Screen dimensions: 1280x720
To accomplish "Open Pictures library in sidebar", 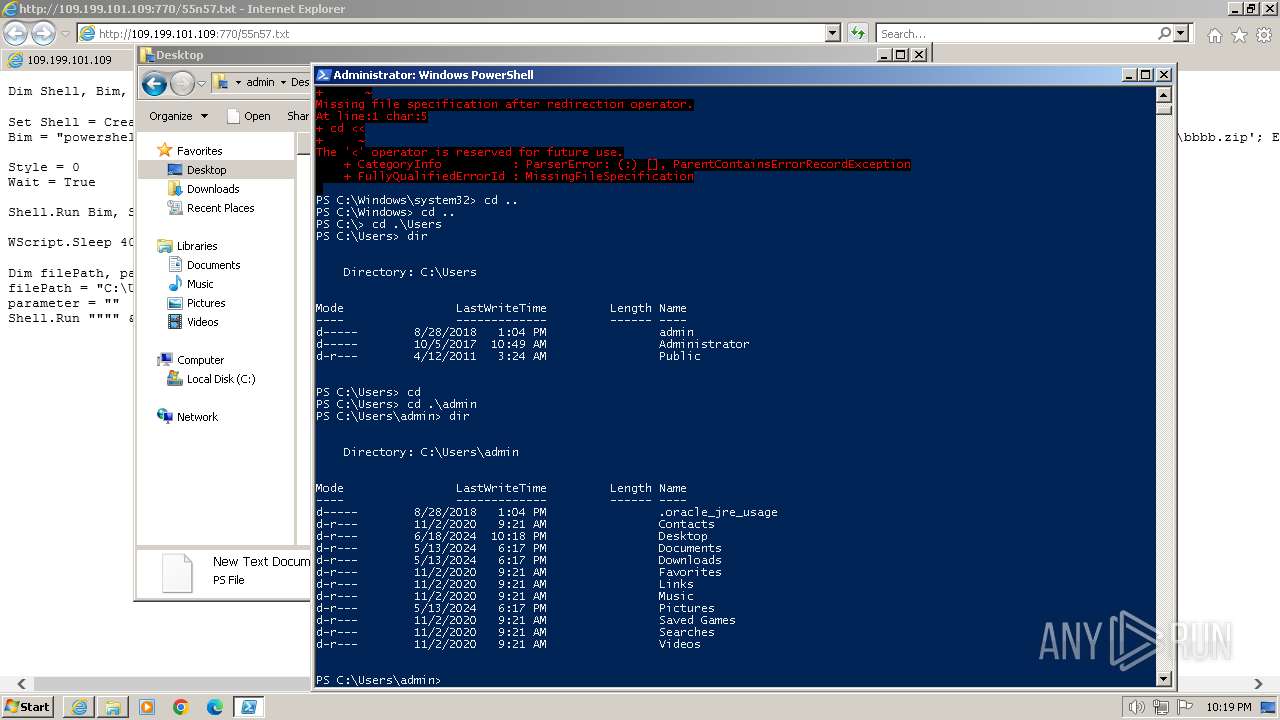I will point(206,303).
